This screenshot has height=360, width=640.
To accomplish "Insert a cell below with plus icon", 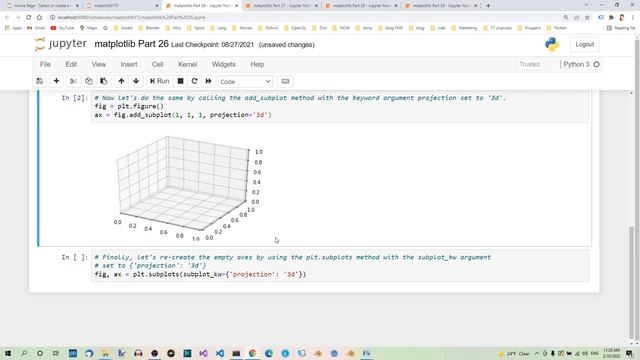I will click(x=56, y=81).
